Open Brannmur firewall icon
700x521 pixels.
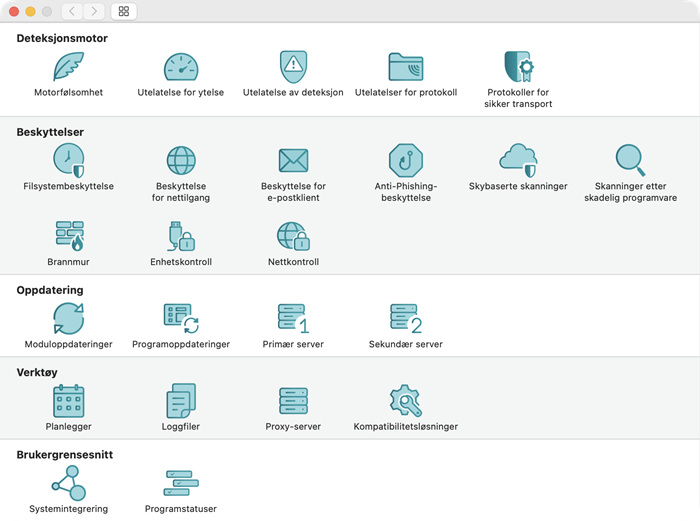click(x=70, y=236)
